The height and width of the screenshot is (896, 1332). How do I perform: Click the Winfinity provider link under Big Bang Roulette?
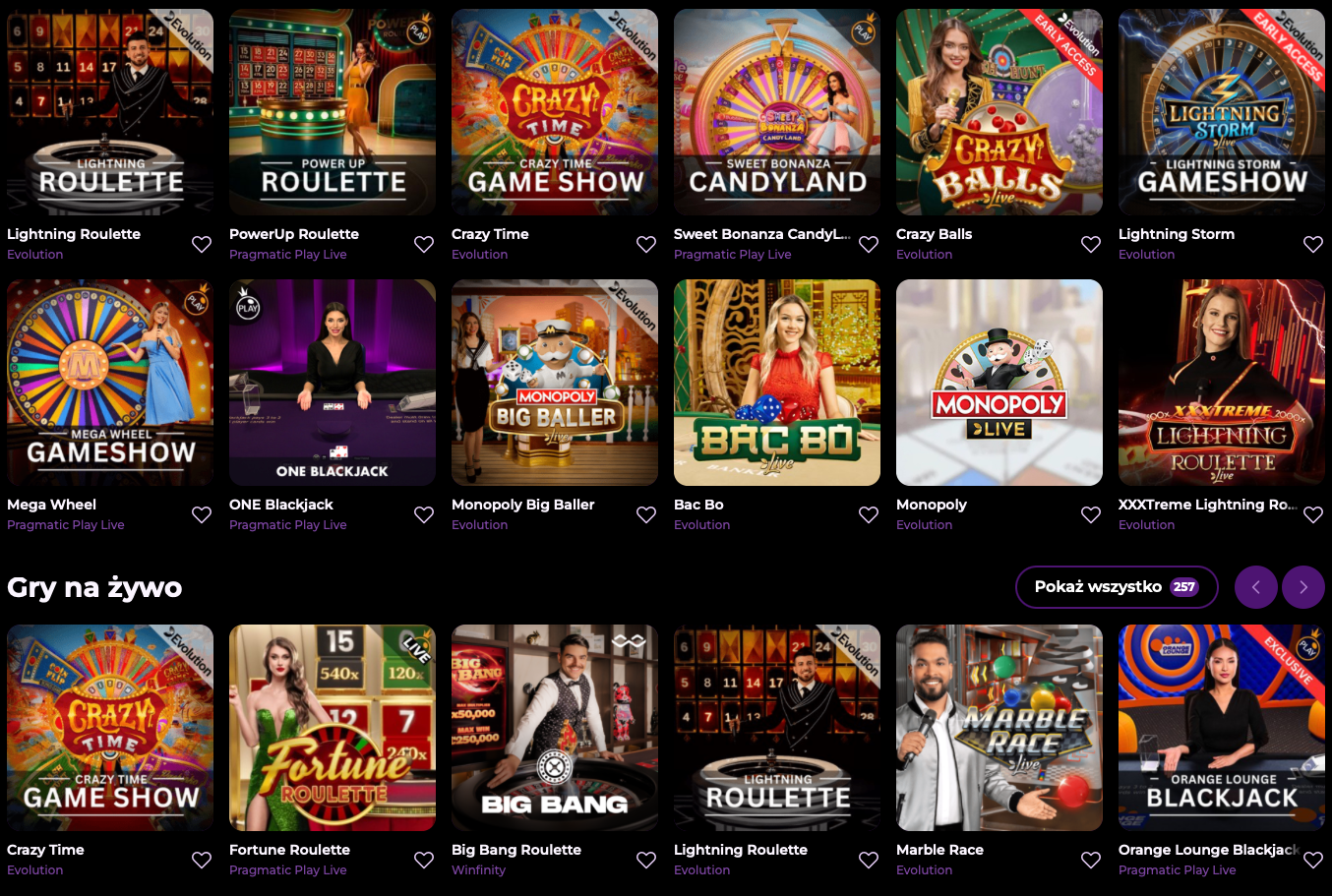(x=478, y=870)
